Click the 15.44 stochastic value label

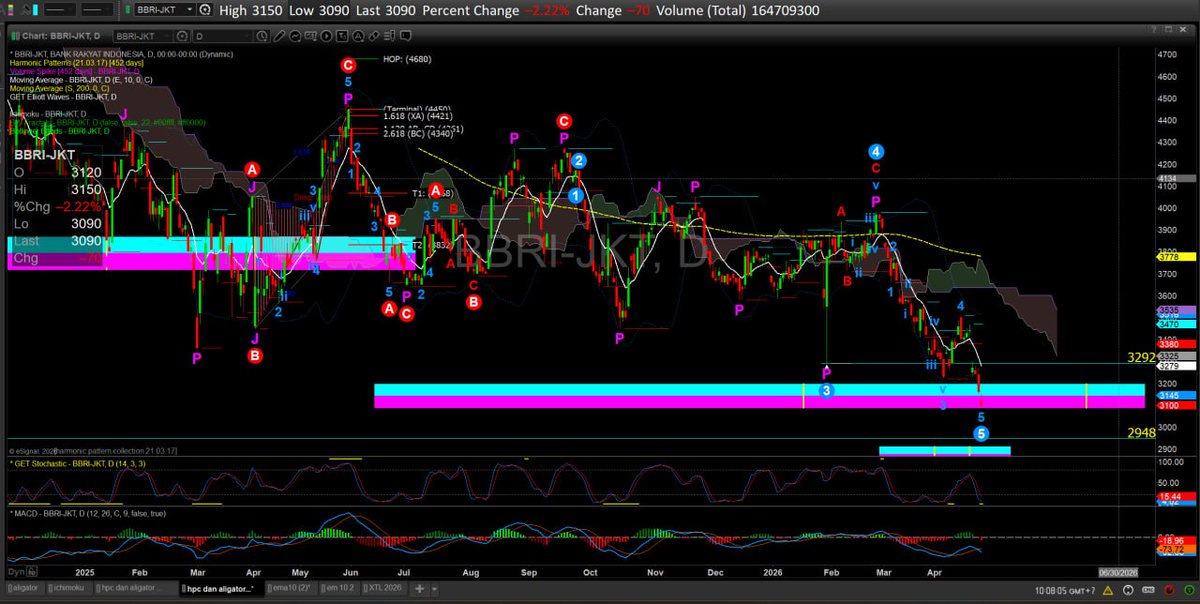1175,497
